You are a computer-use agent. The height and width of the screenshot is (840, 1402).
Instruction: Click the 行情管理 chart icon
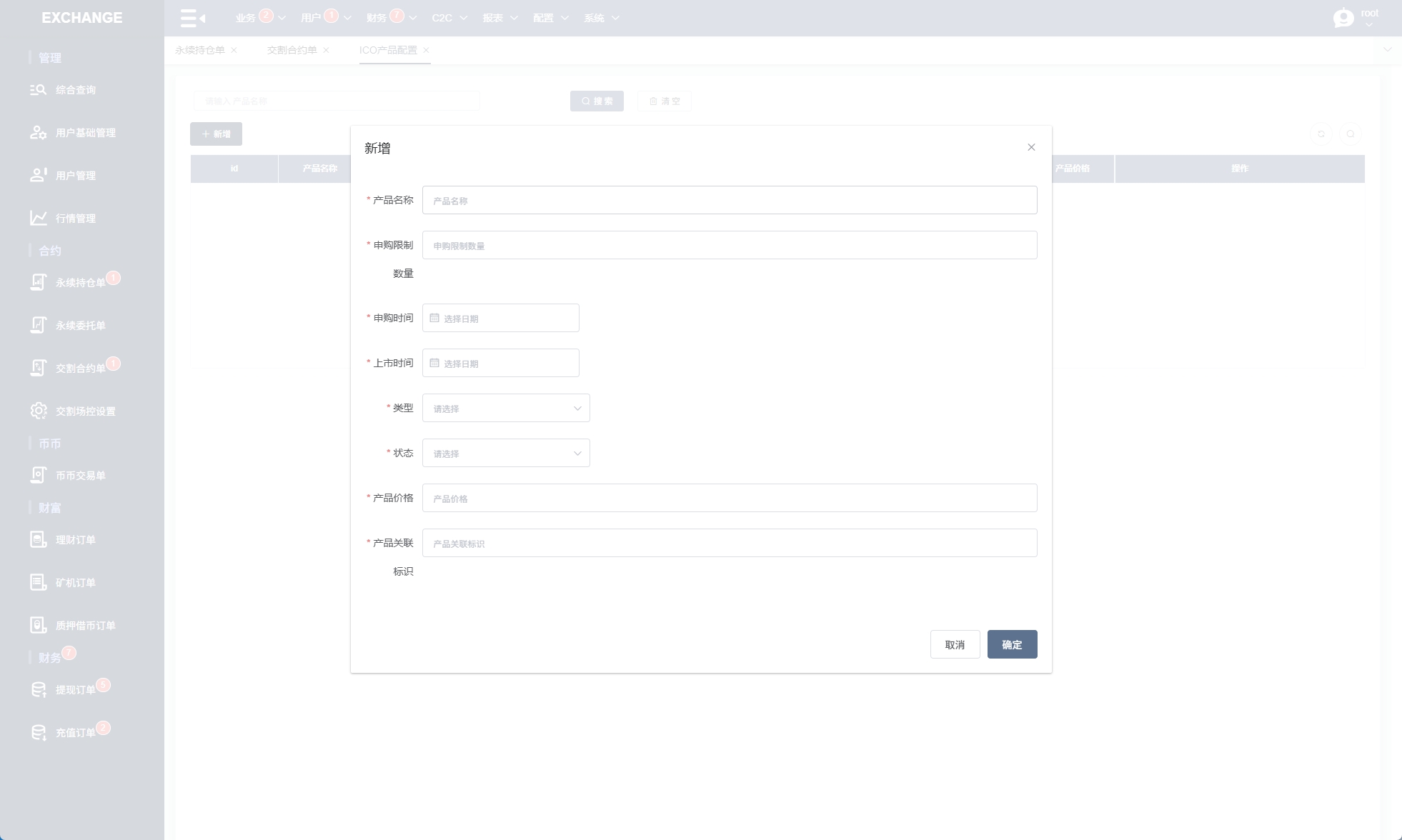(38, 218)
